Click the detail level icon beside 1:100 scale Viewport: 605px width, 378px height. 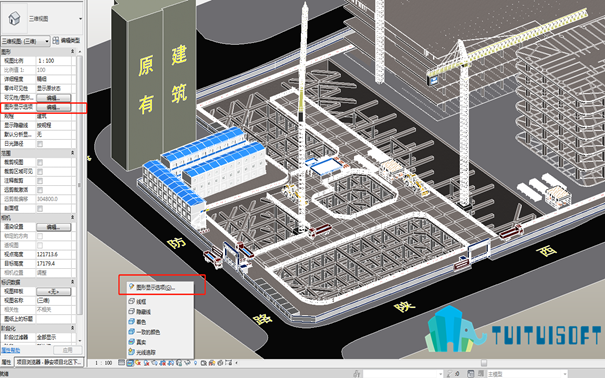pos(122,363)
